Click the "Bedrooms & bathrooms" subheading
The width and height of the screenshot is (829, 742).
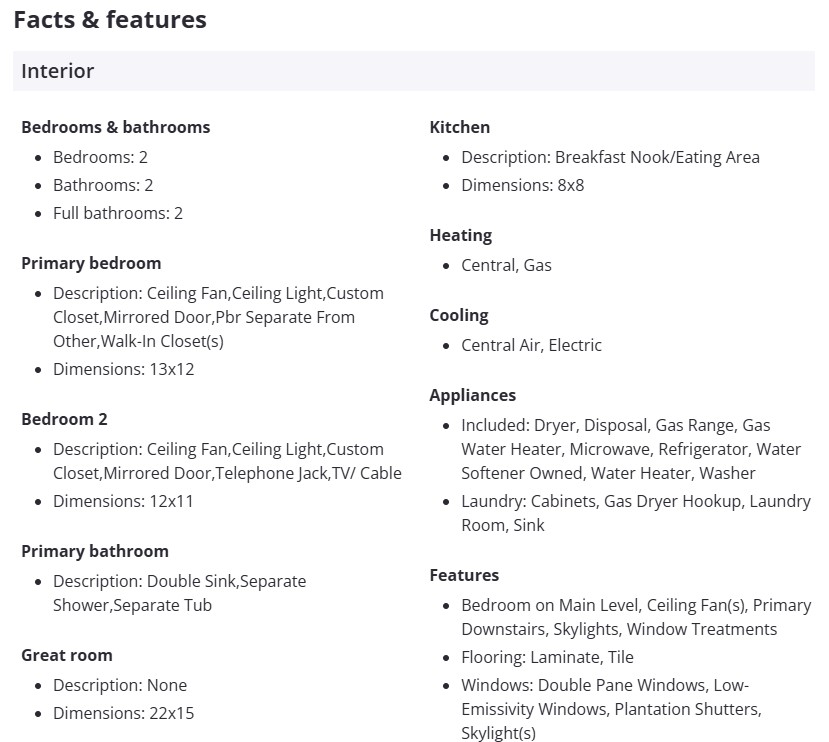point(115,127)
